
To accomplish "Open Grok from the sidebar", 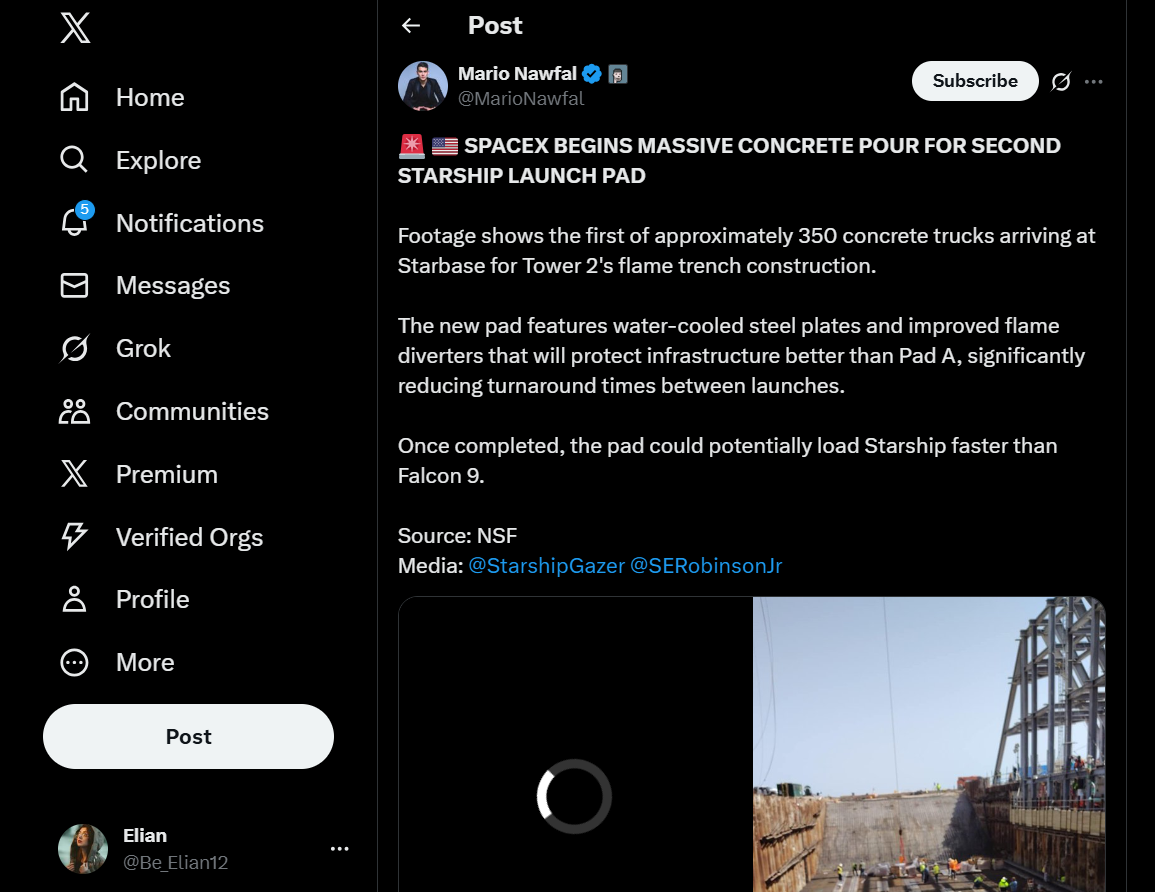I will click(x=142, y=349).
